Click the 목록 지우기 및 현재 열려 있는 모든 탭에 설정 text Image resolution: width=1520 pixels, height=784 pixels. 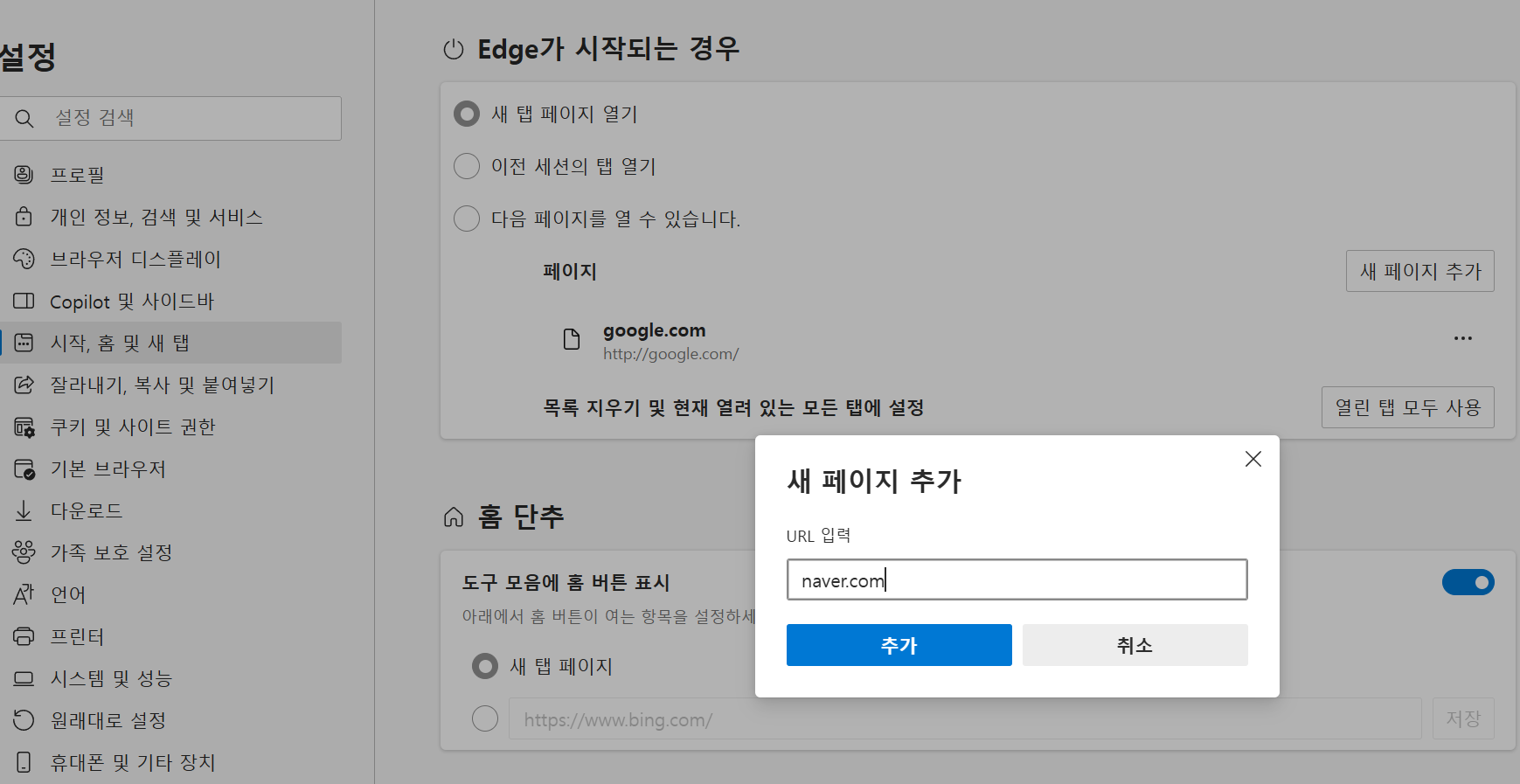tap(734, 407)
